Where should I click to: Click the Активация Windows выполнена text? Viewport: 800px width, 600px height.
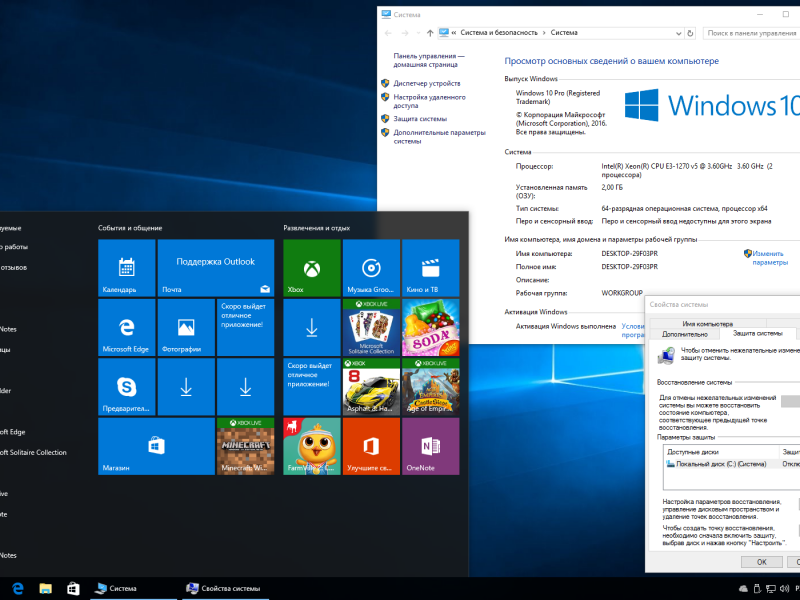[x=566, y=327]
